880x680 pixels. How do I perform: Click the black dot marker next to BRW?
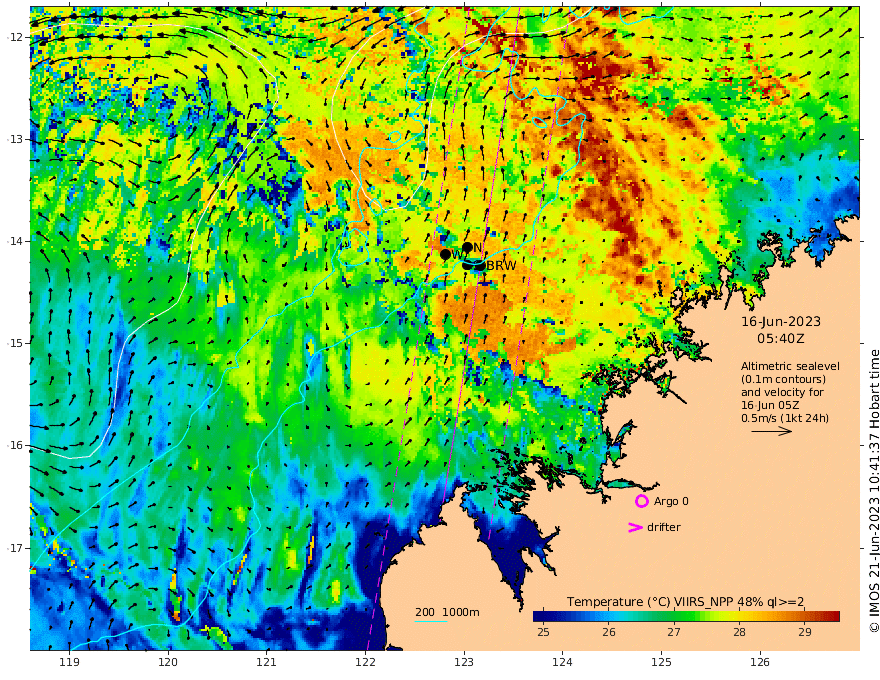tap(480, 266)
